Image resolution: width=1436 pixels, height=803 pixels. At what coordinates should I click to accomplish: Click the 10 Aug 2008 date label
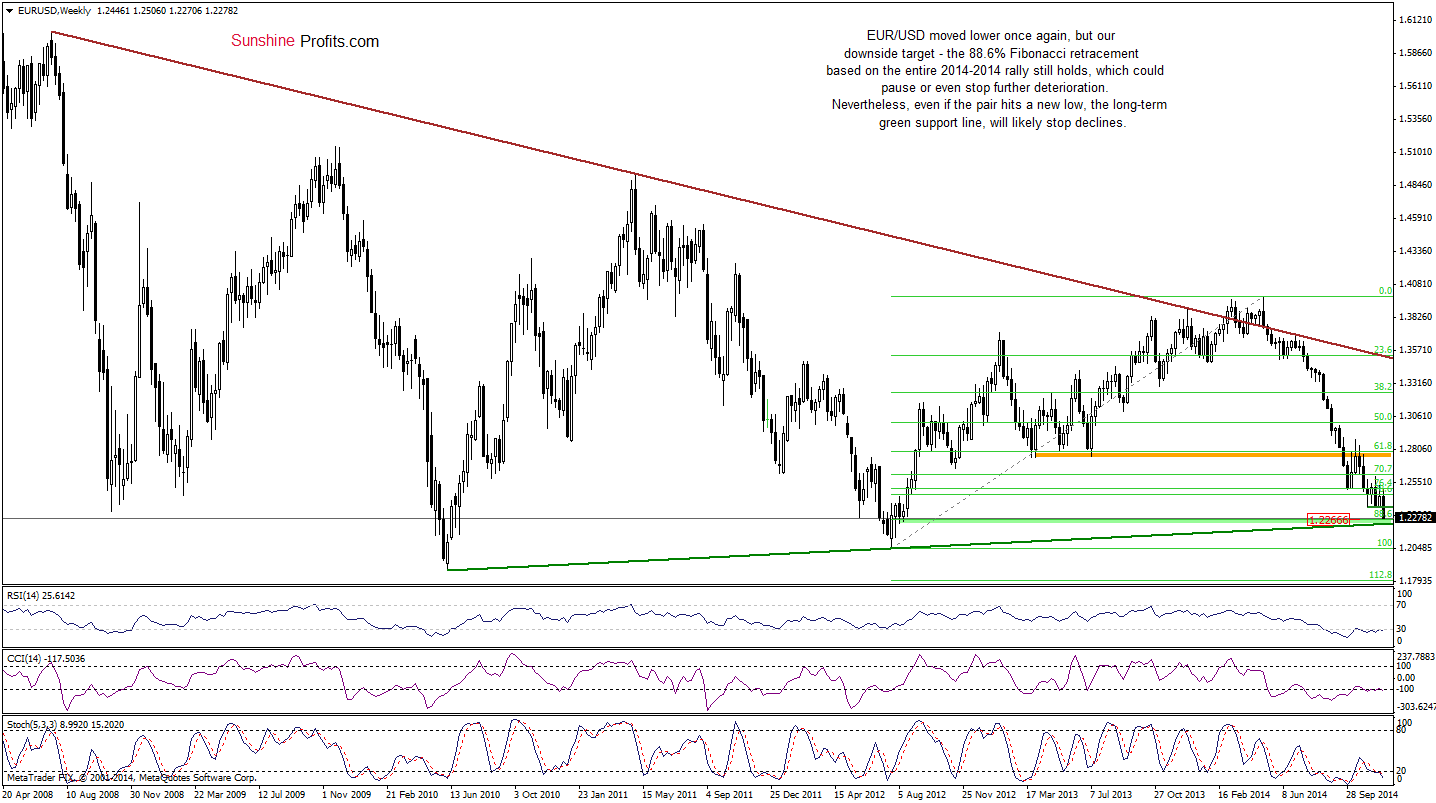94,794
